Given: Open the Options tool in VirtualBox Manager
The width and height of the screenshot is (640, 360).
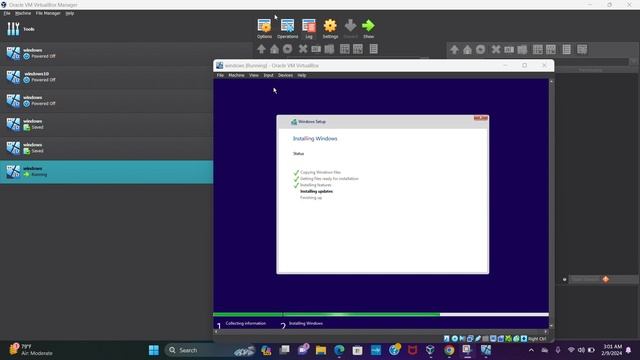Looking at the screenshot, I should pos(264,28).
